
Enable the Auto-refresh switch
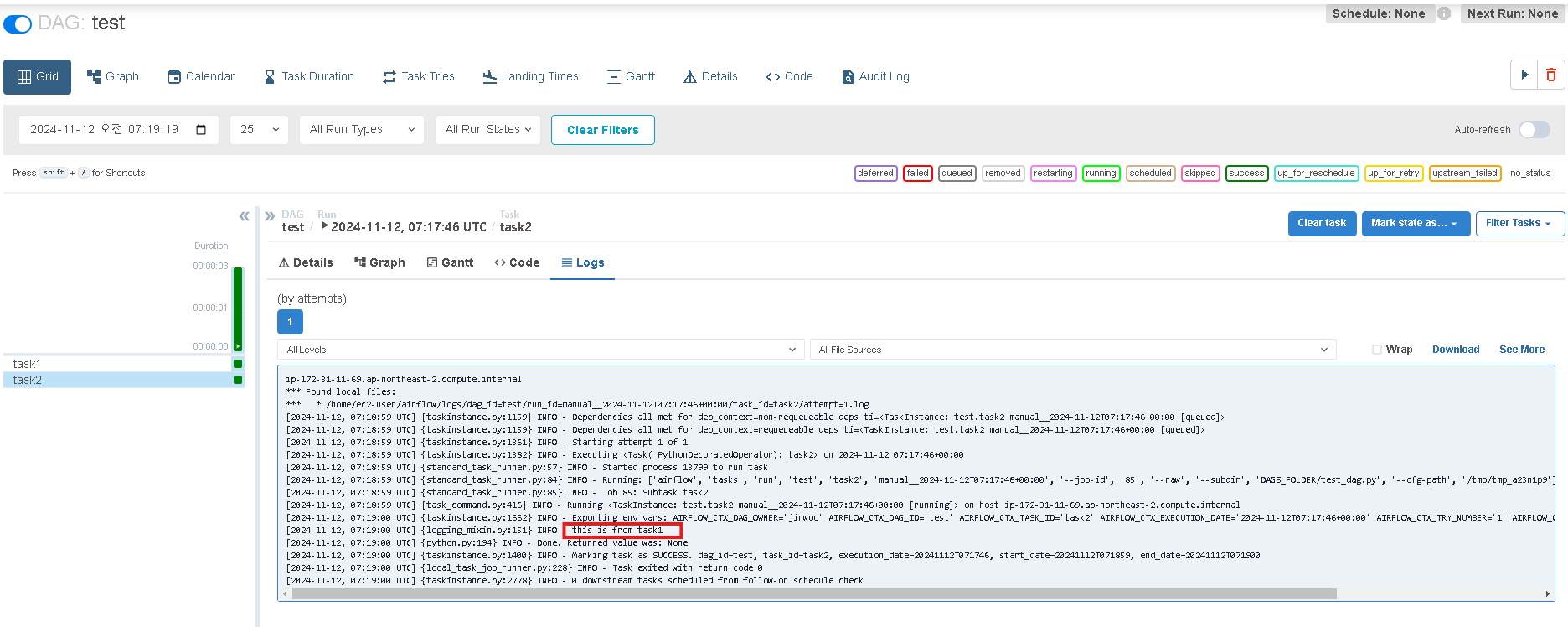click(1534, 130)
